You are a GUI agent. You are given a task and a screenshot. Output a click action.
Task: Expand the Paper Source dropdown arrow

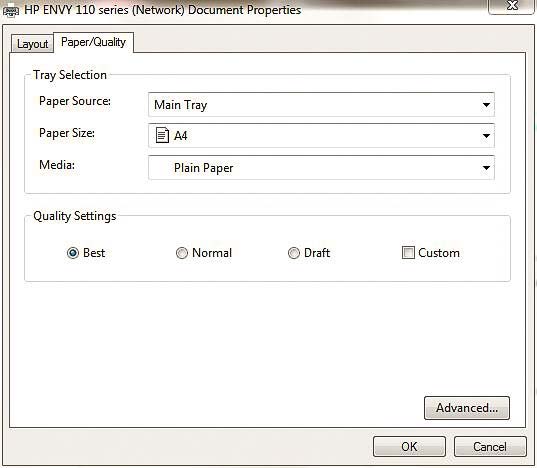tap(486, 105)
